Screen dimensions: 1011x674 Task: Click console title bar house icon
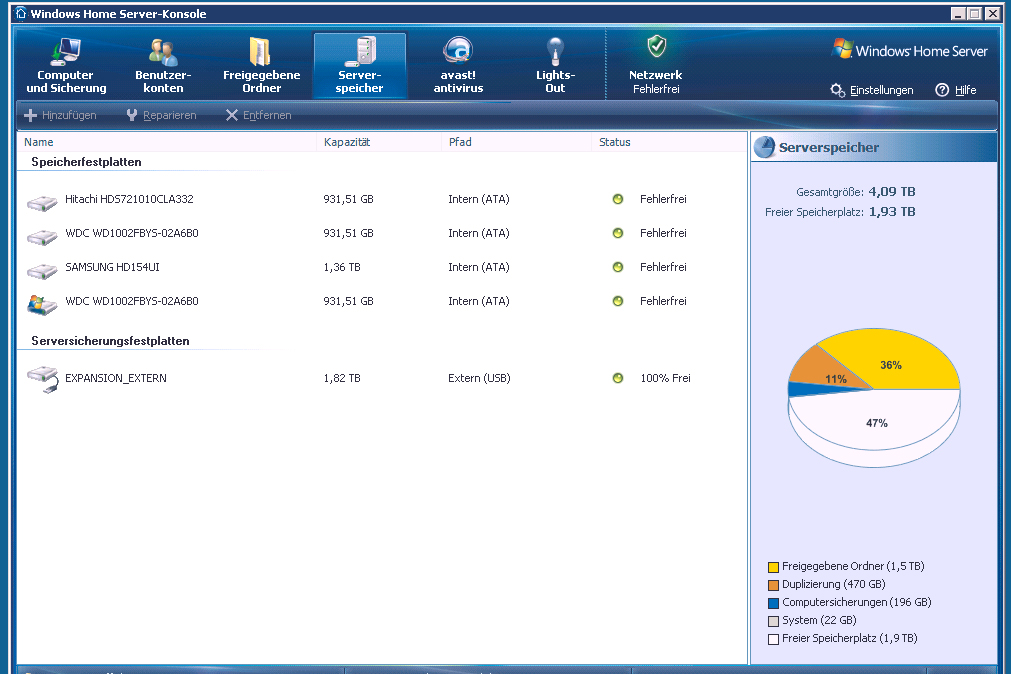click(21, 14)
